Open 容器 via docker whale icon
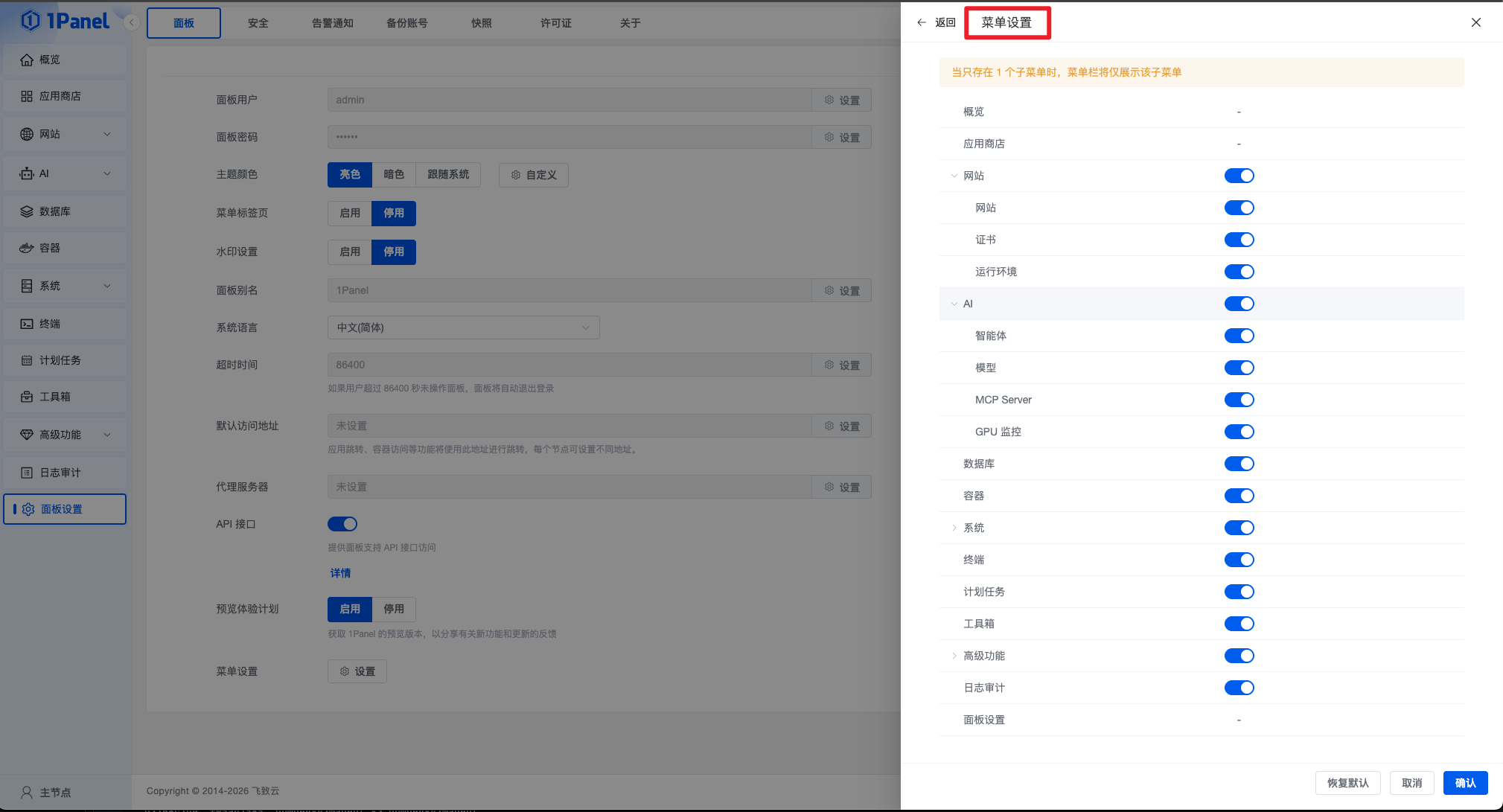1503x812 pixels. click(27, 248)
